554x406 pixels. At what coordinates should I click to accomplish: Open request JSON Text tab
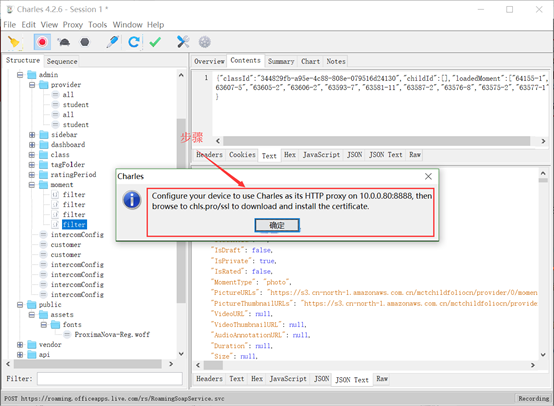[x=386, y=155]
